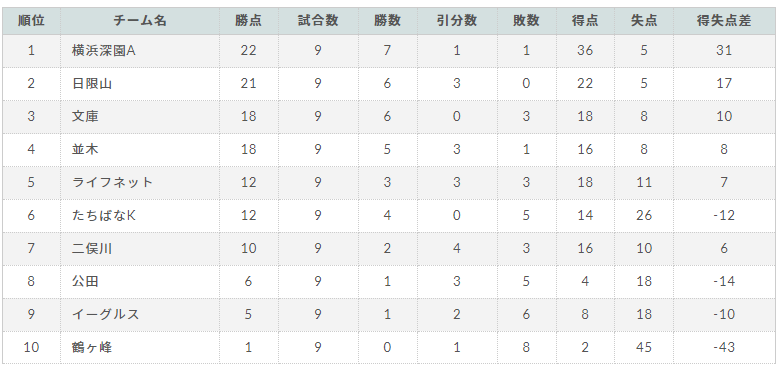
Task: Select the 文庫 team row name
Action: 85,116
